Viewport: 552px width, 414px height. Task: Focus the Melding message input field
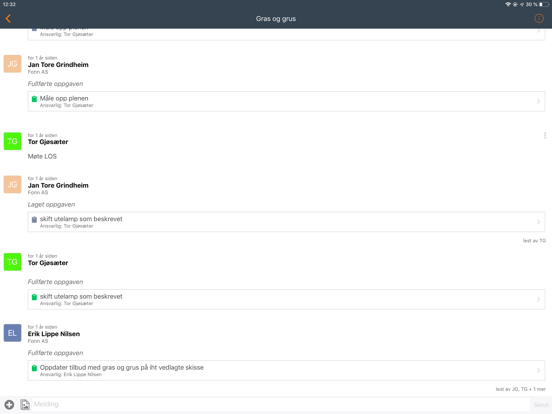[x=281, y=404]
